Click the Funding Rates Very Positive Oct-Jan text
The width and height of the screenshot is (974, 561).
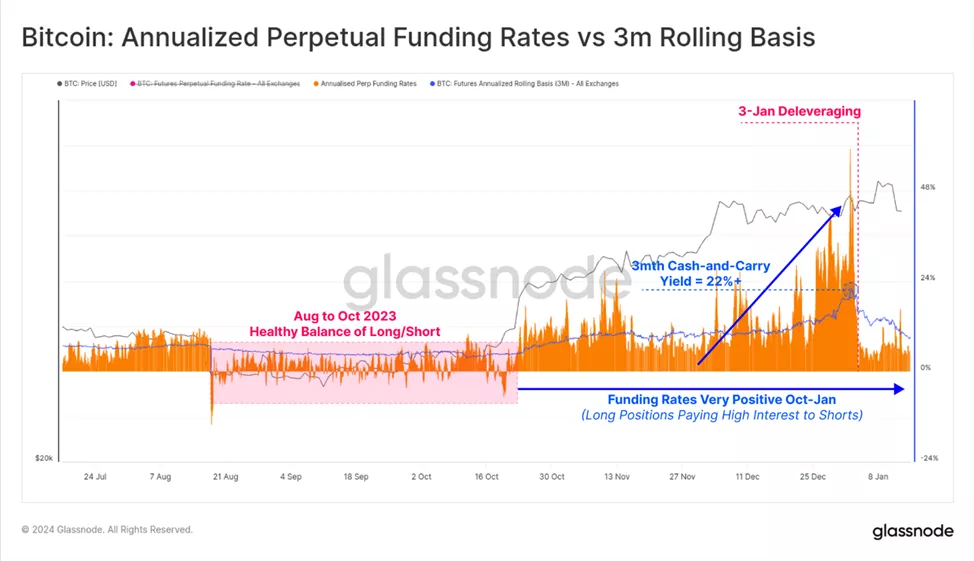click(721, 398)
